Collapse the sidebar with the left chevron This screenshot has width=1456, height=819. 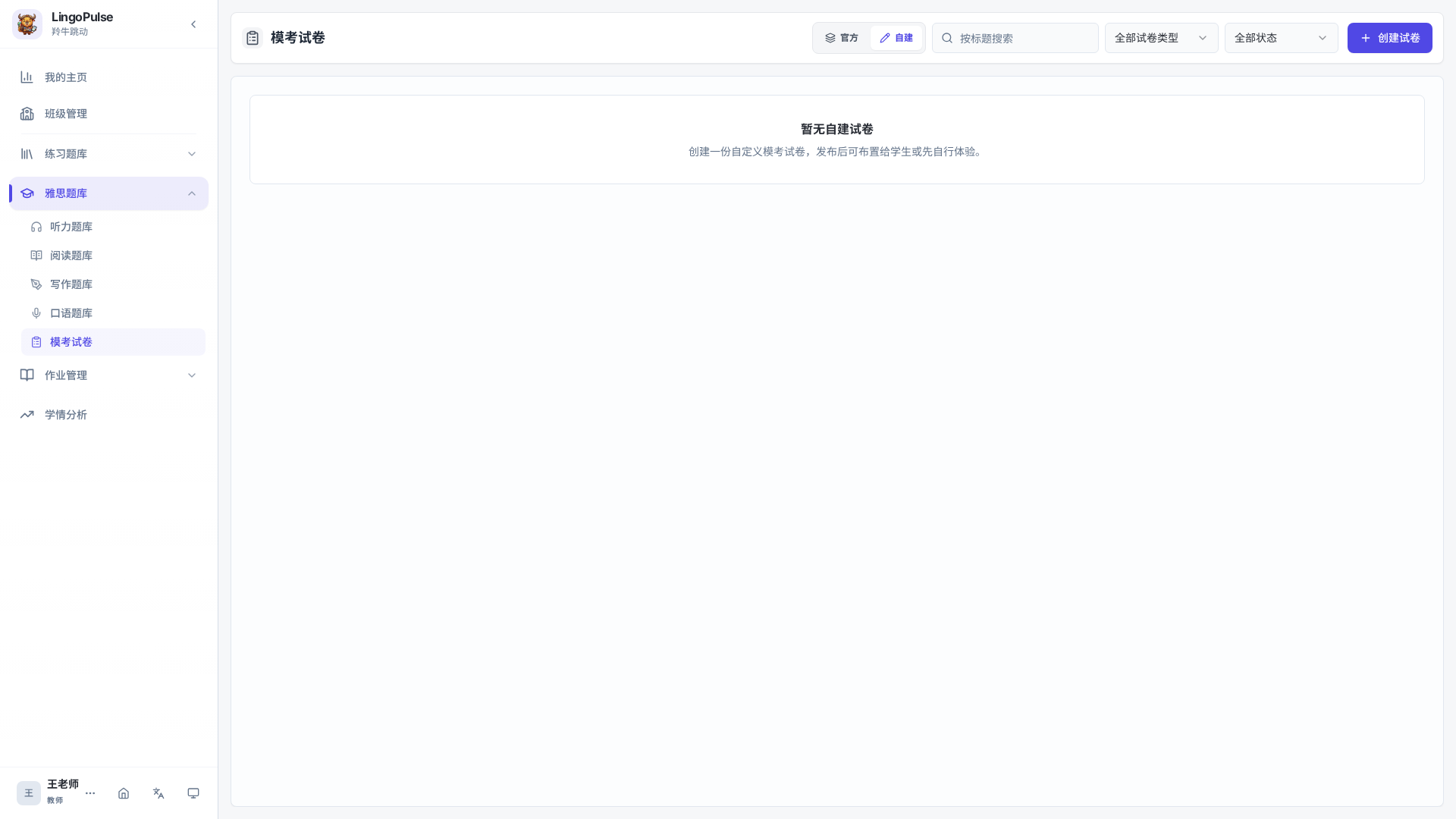click(x=193, y=24)
